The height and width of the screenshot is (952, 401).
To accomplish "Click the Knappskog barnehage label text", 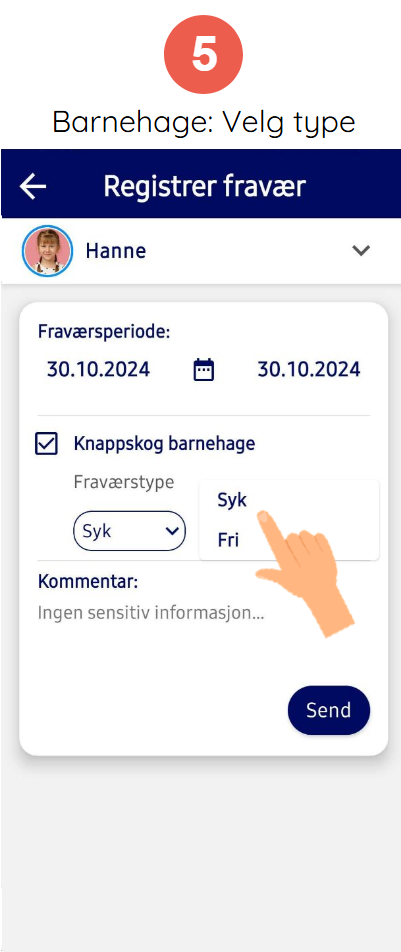I will (x=164, y=444).
